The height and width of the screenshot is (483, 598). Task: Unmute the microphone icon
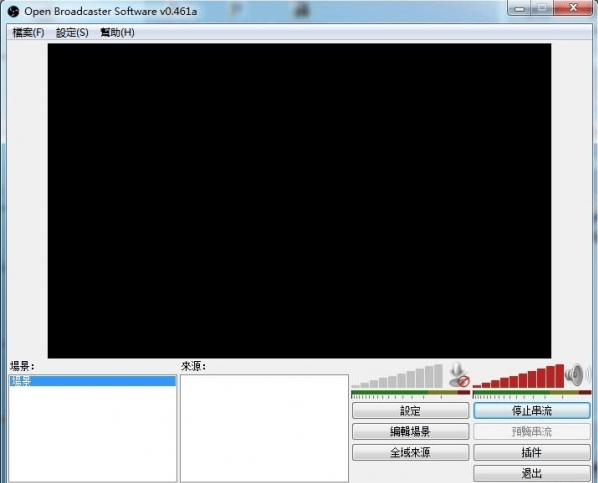[x=459, y=375]
